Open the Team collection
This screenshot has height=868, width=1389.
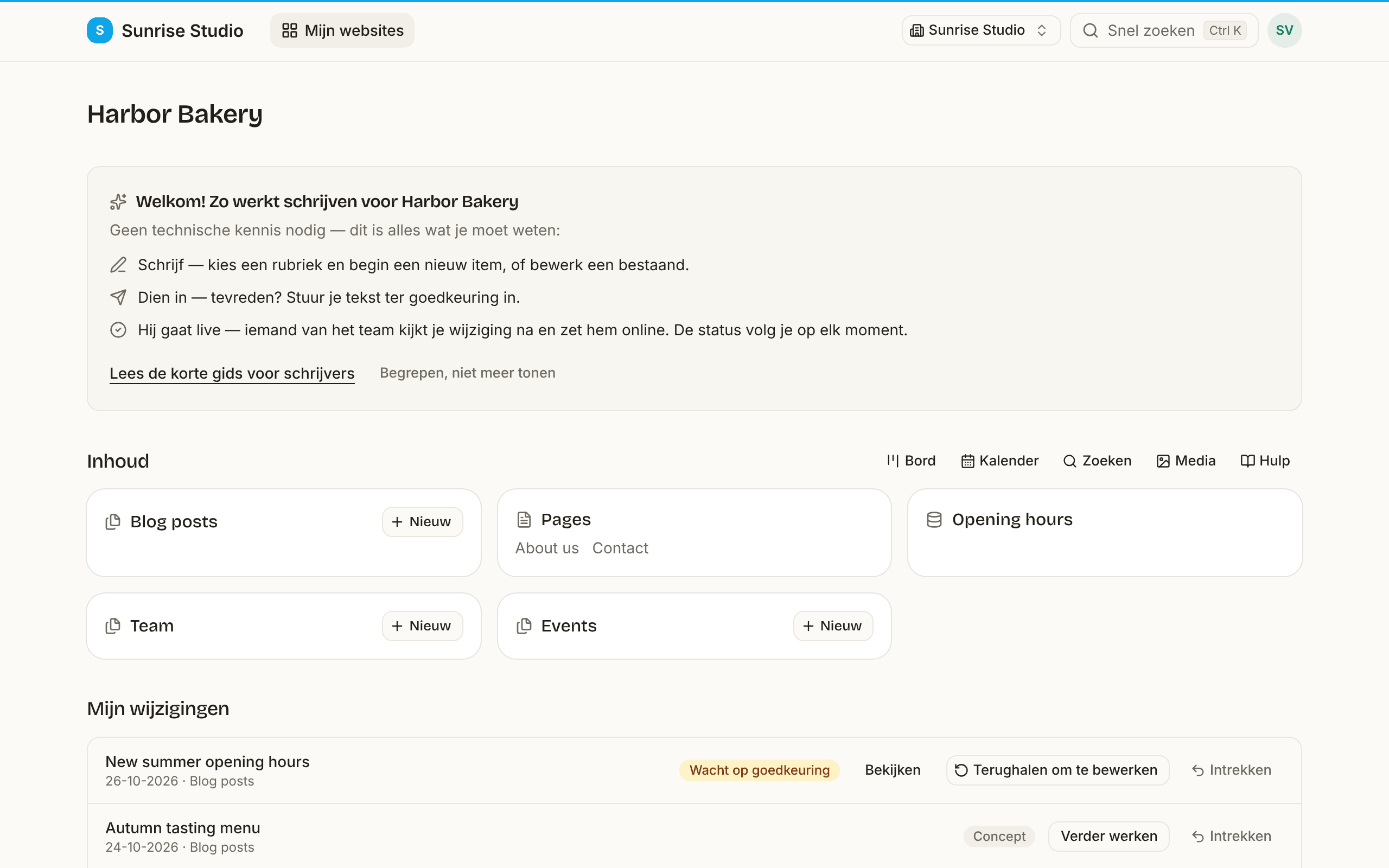point(151,626)
